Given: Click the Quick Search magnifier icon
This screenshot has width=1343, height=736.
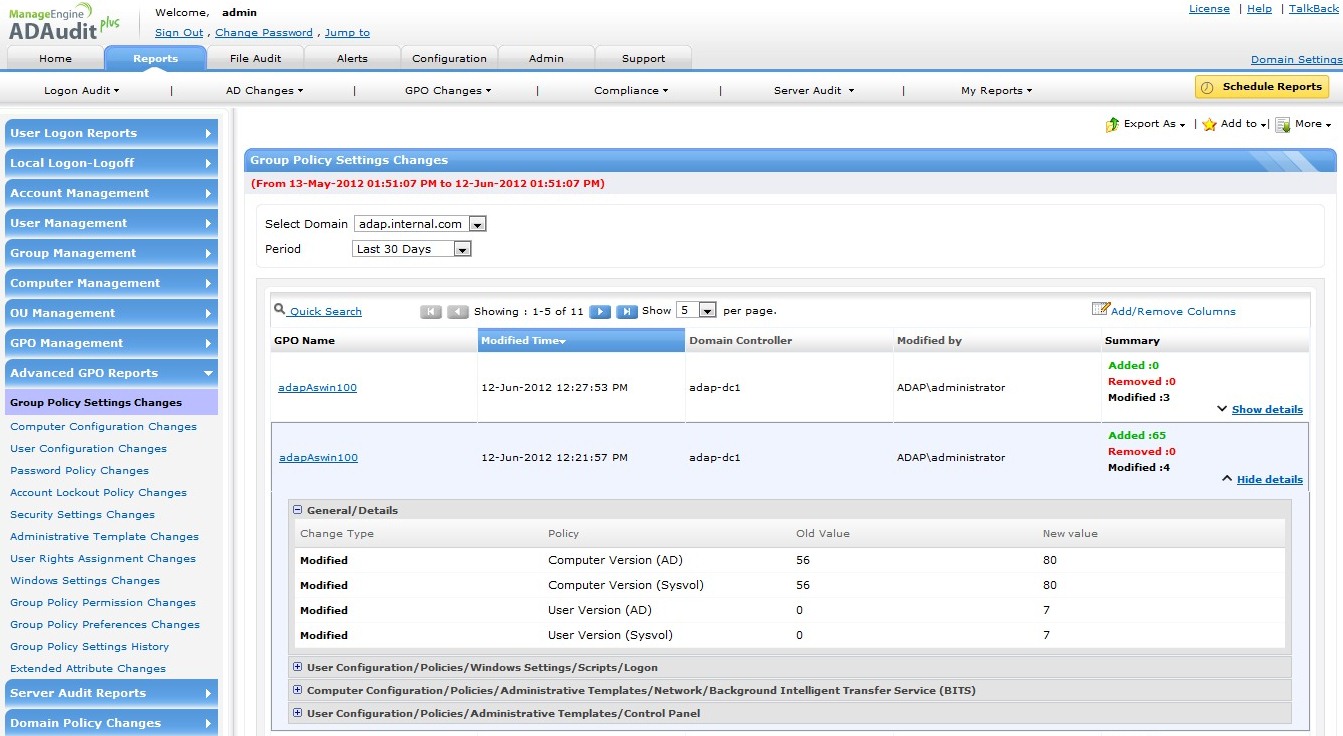Looking at the screenshot, I should click(x=280, y=310).
